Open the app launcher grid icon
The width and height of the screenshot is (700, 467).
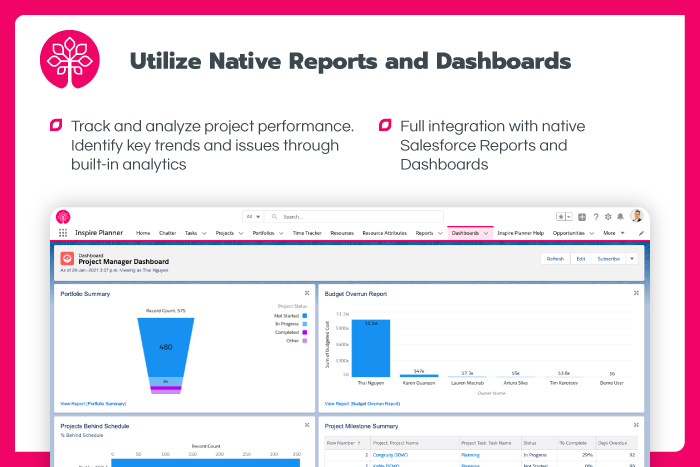63,233
